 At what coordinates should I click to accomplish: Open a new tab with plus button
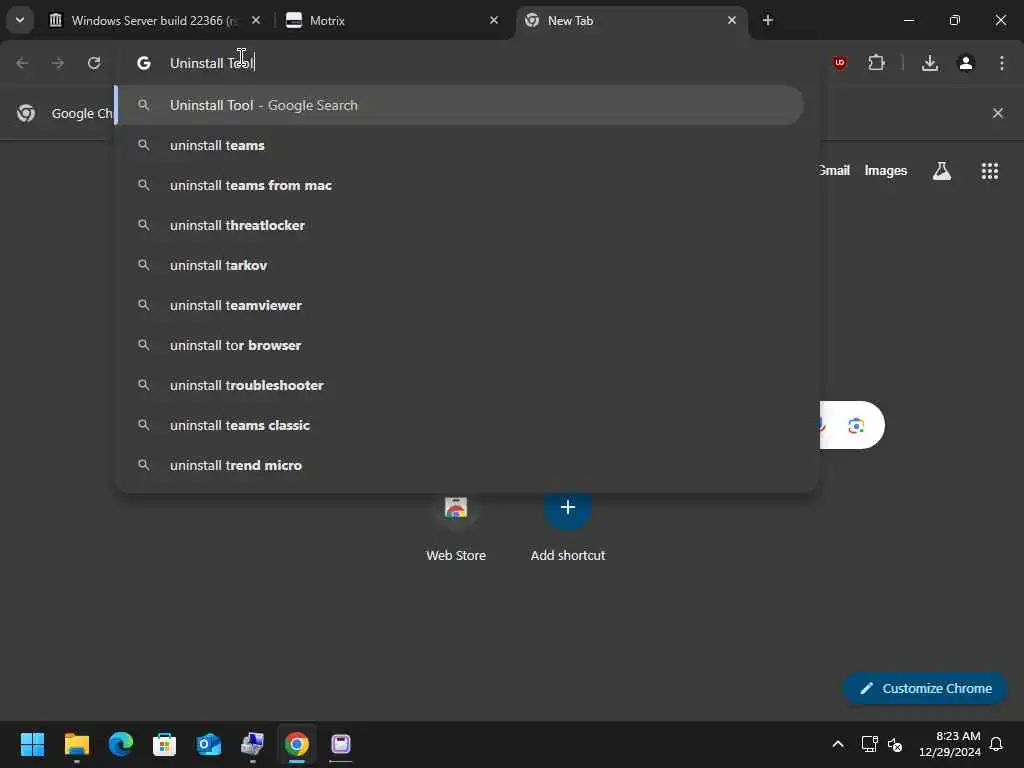coord(768,20)
